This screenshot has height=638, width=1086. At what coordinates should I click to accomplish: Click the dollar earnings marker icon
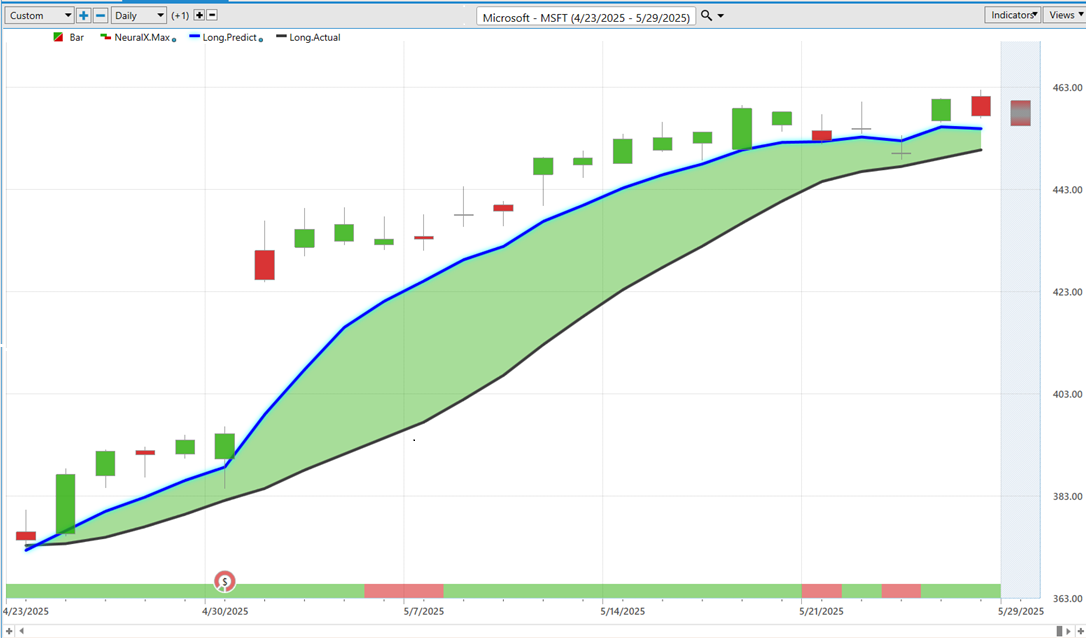tap(224, 581)
